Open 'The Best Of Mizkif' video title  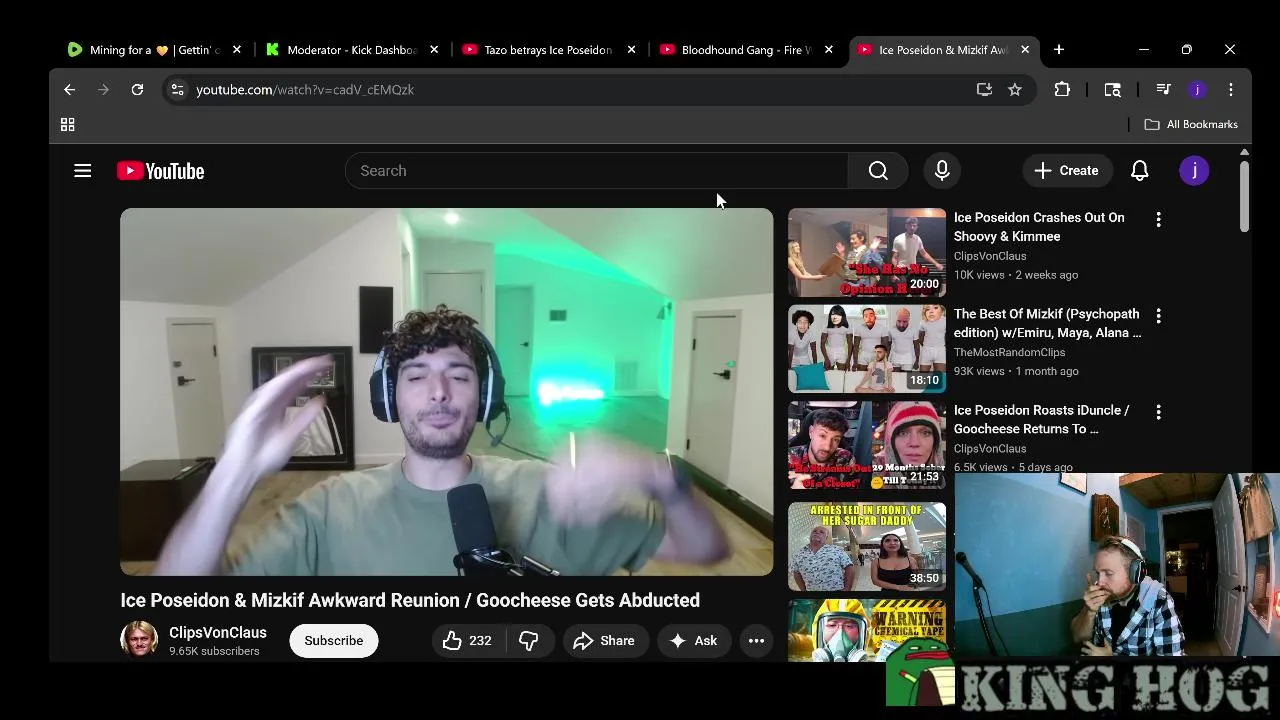tap(1047, 323)
